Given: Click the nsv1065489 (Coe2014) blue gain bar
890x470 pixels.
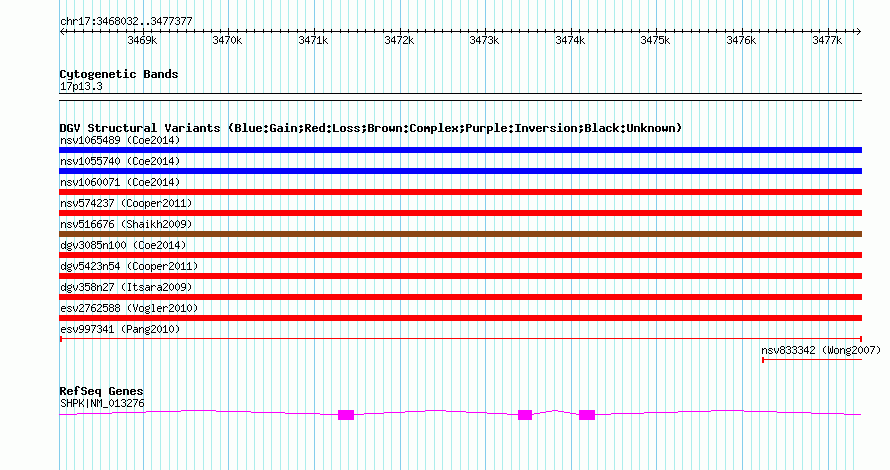Looking at the screenshot, I should coord(460,150).
